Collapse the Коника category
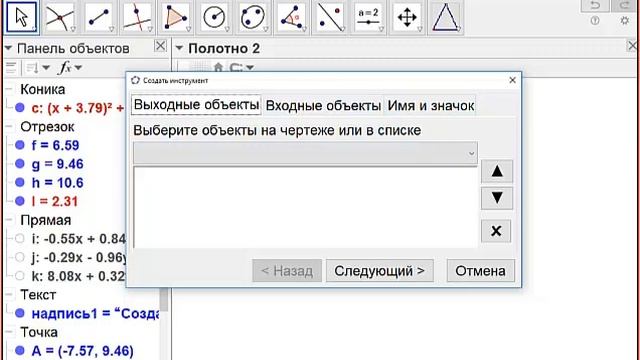The width and height of the screenshot is (640, 360). pyautogui.click(x=8, y=89)
